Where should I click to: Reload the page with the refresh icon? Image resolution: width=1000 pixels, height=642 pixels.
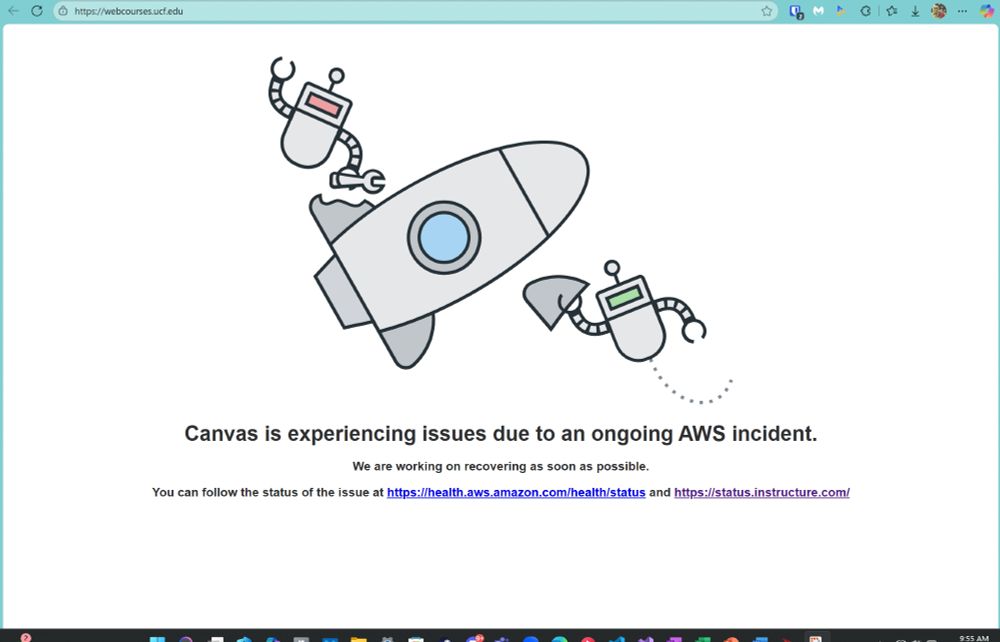click(37, 11)
